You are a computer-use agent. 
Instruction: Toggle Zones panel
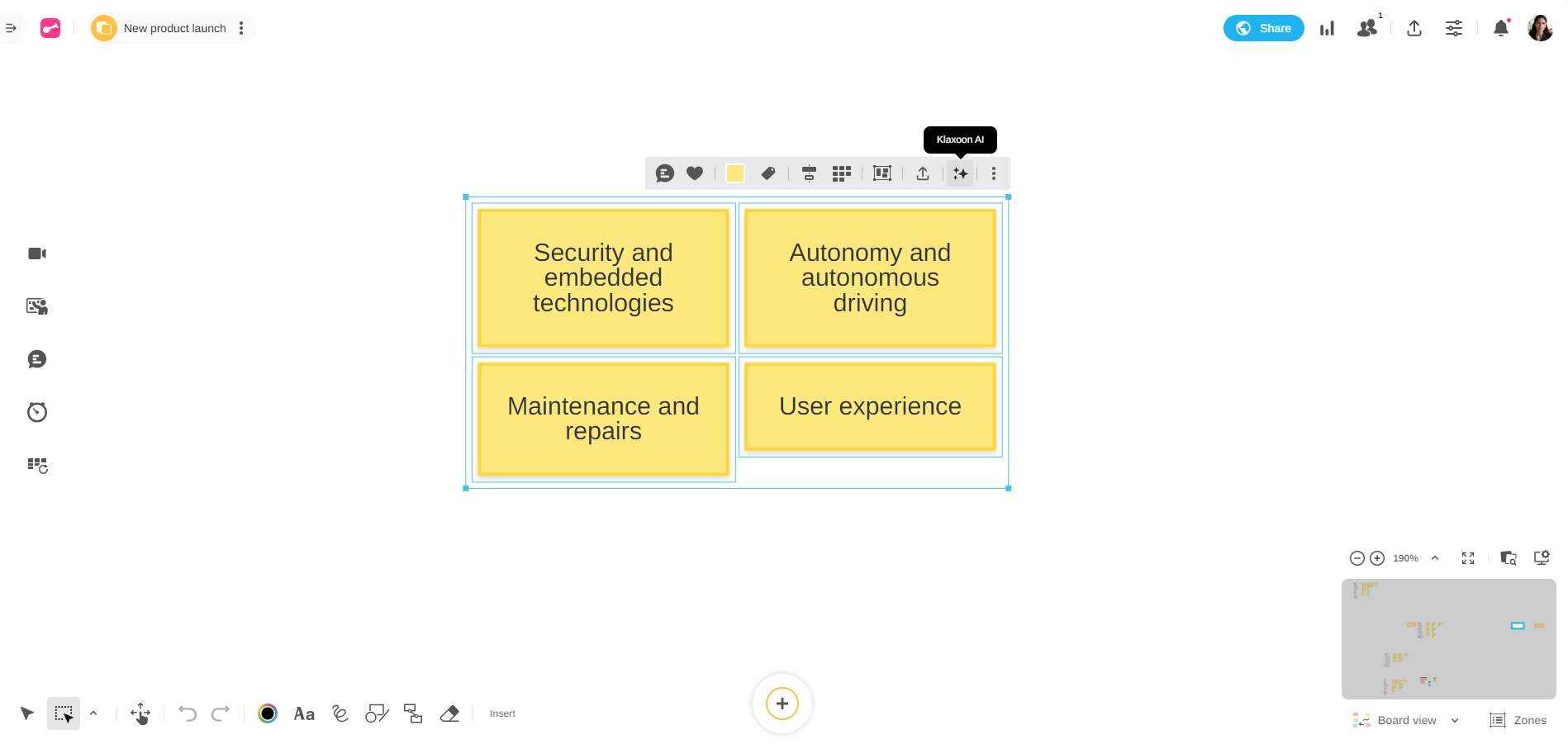pyautogui.click(x=1518, y=720)
